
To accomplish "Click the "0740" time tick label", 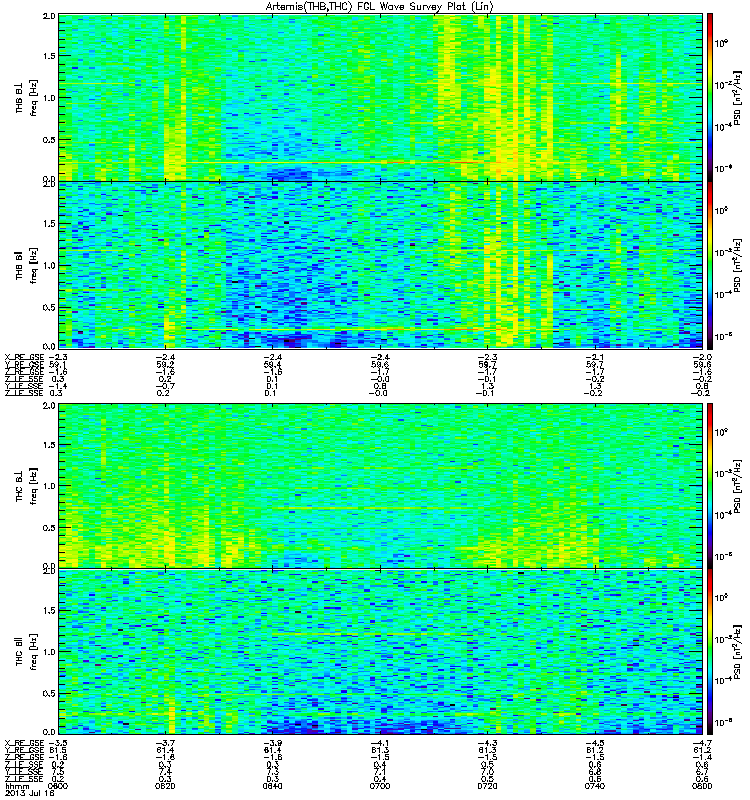I will coord(595,786).
